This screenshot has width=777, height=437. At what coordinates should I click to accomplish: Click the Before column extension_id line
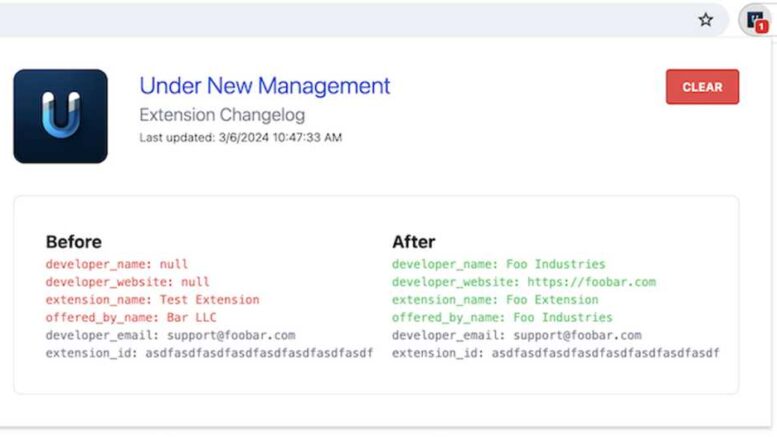tap(209, 354)
